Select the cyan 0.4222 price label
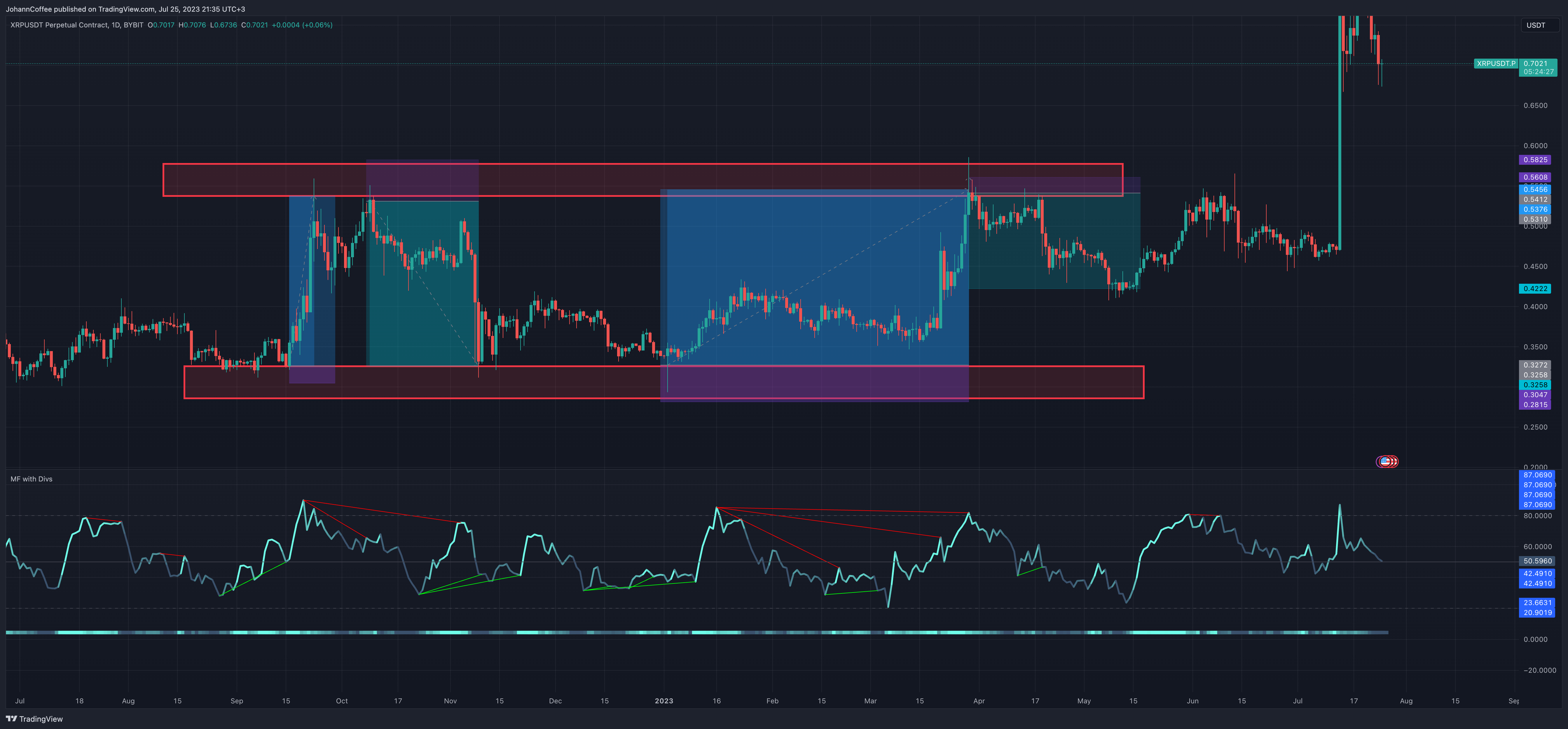The image size is (1568, 729). 1535,288
